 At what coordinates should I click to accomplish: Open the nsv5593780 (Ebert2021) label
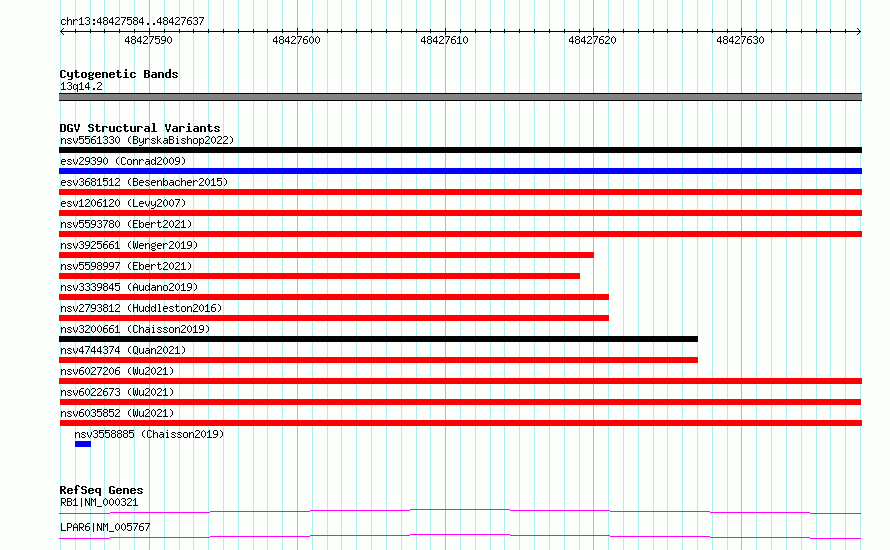126,224
